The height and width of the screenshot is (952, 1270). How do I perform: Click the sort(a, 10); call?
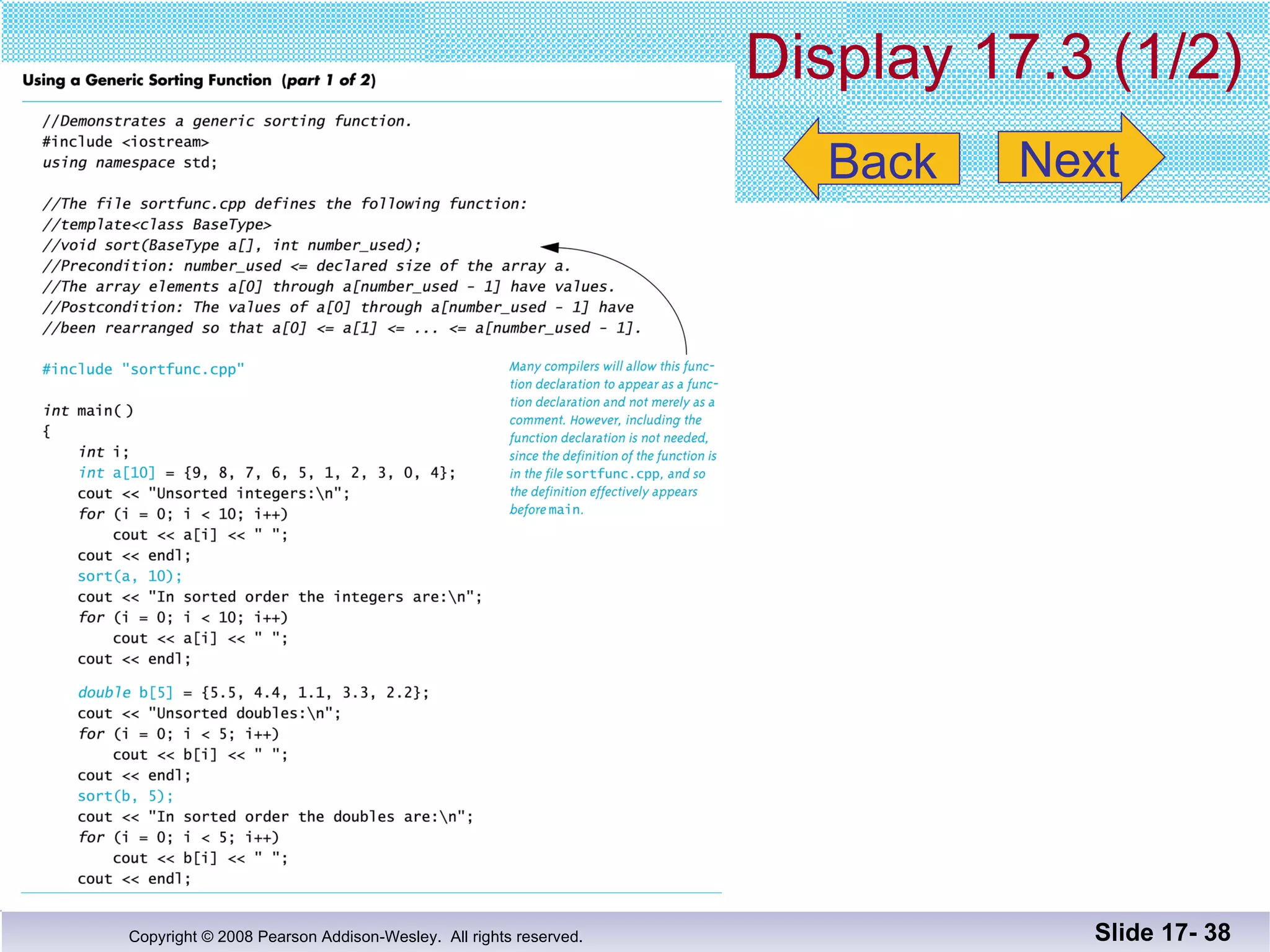pyautogui.click(x=130, y=576)
